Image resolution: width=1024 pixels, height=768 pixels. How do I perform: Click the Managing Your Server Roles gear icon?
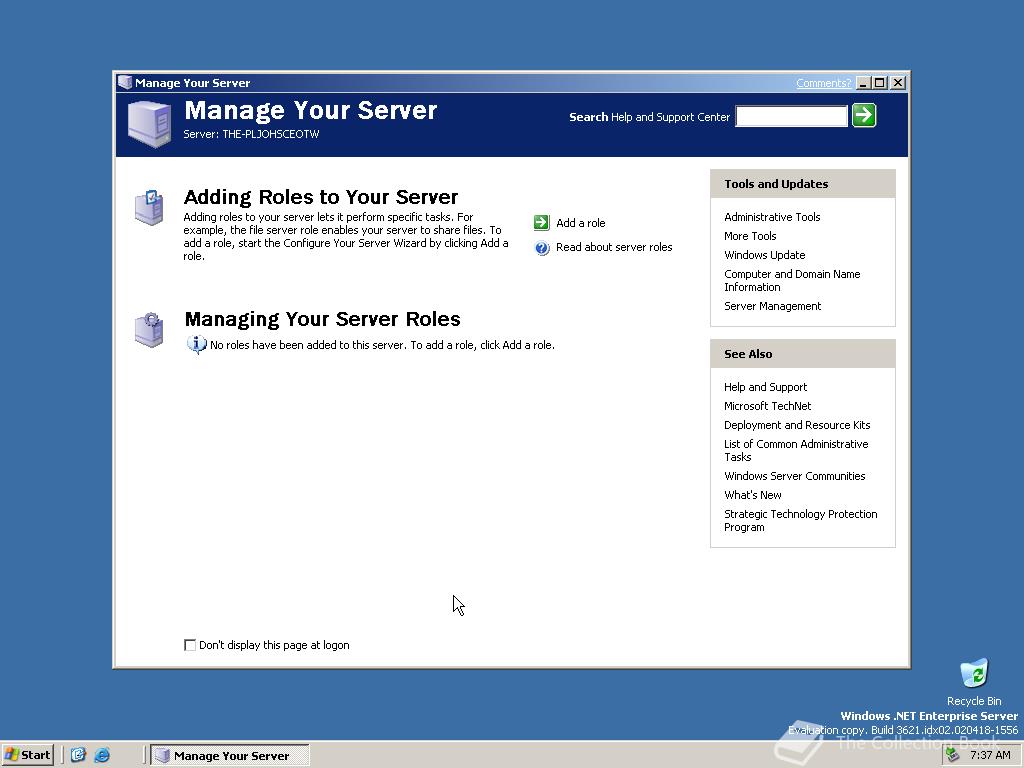[149, 330]
